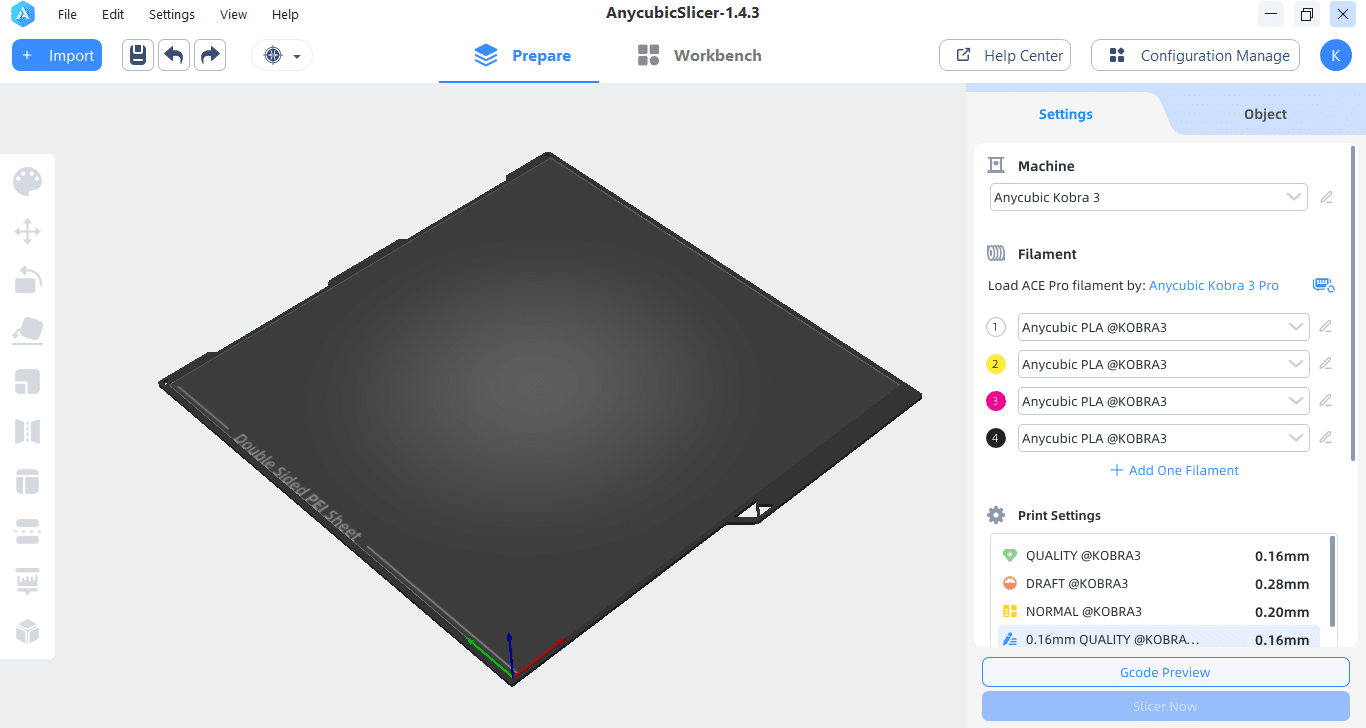The height and width of the screenshot is (728, 1366).
Task: Select the color painting palette tool
Action: (27, 182)
